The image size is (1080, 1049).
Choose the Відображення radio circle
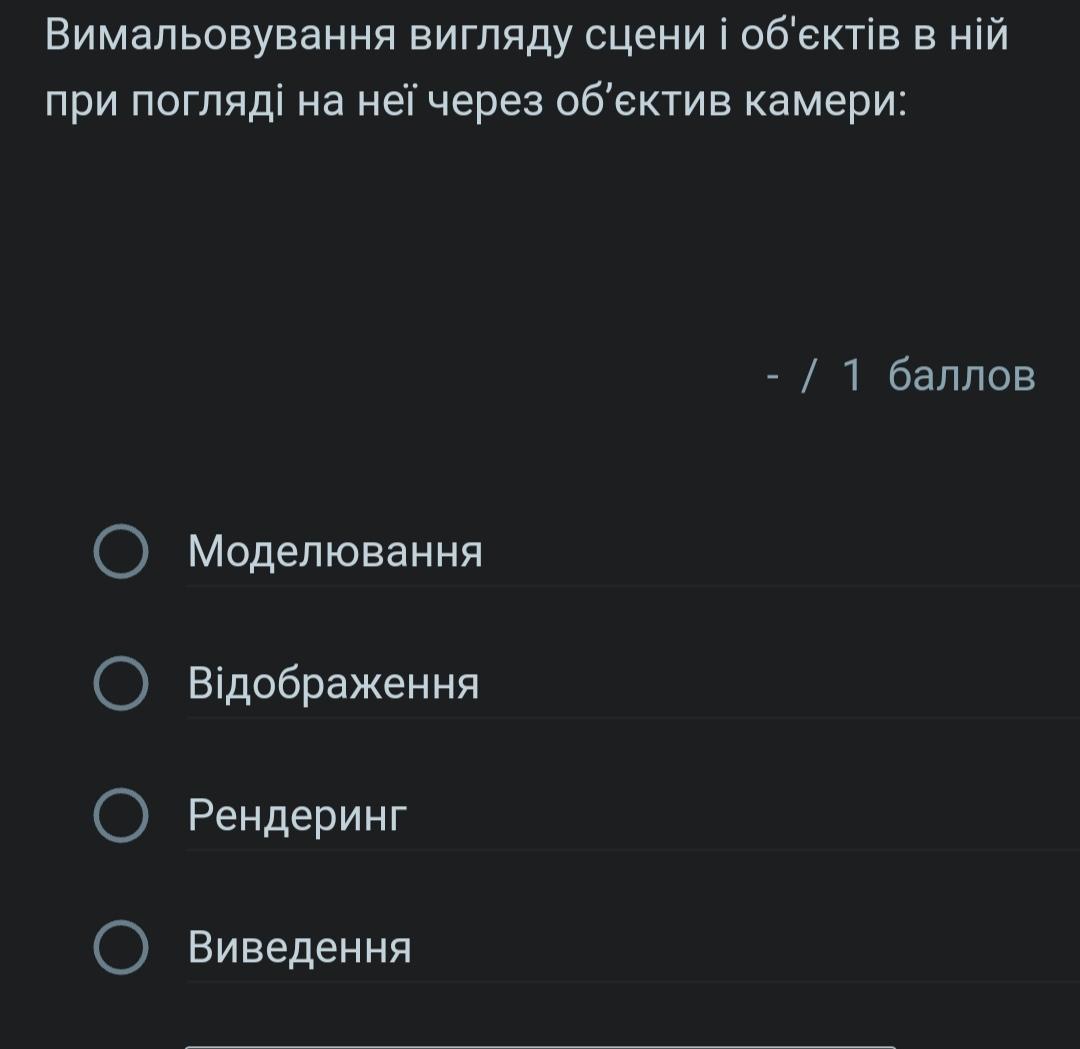(121, 684)
